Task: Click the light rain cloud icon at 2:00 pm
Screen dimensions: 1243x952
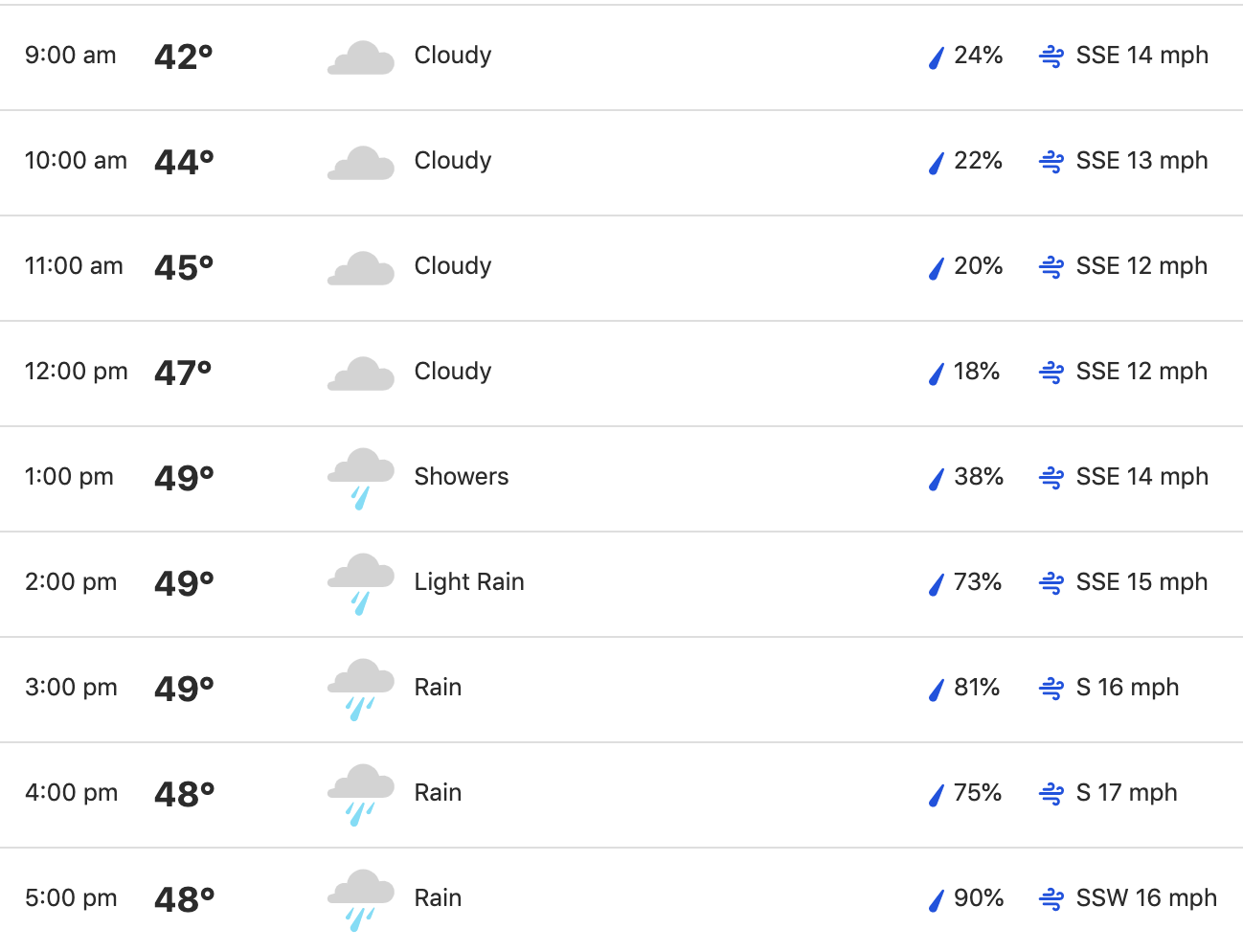Action: coord(360,584)
